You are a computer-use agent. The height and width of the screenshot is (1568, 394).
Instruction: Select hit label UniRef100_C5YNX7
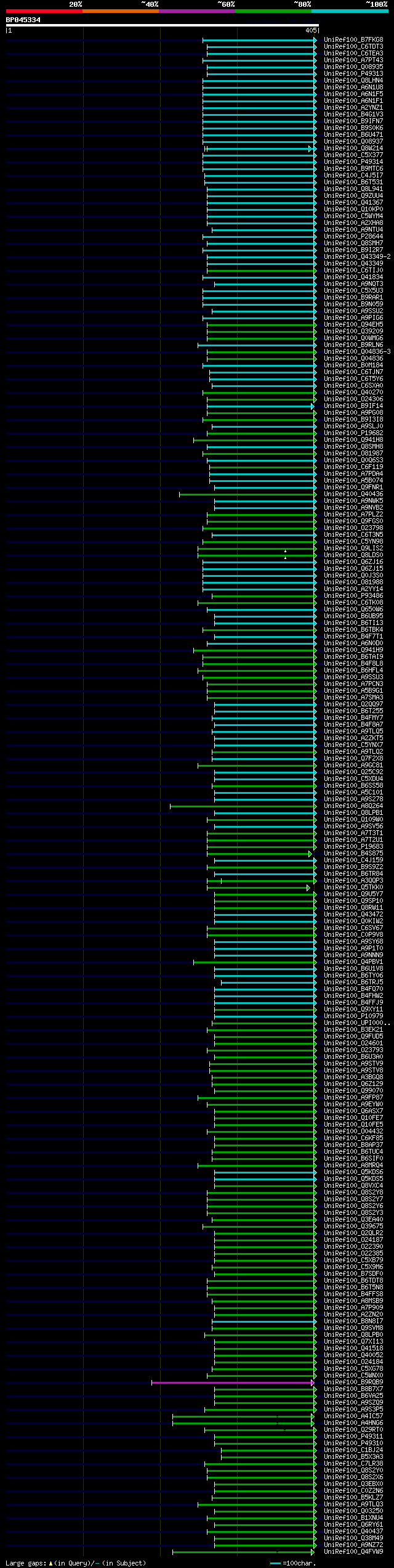click(x=353, y=745)
